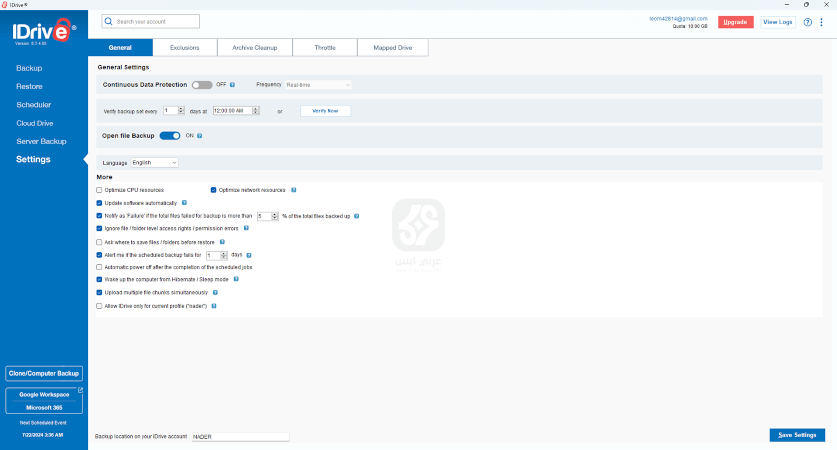Click help icon next to Continuous Data Protection
The image size is (837, 450).
[x=234, y=85]
